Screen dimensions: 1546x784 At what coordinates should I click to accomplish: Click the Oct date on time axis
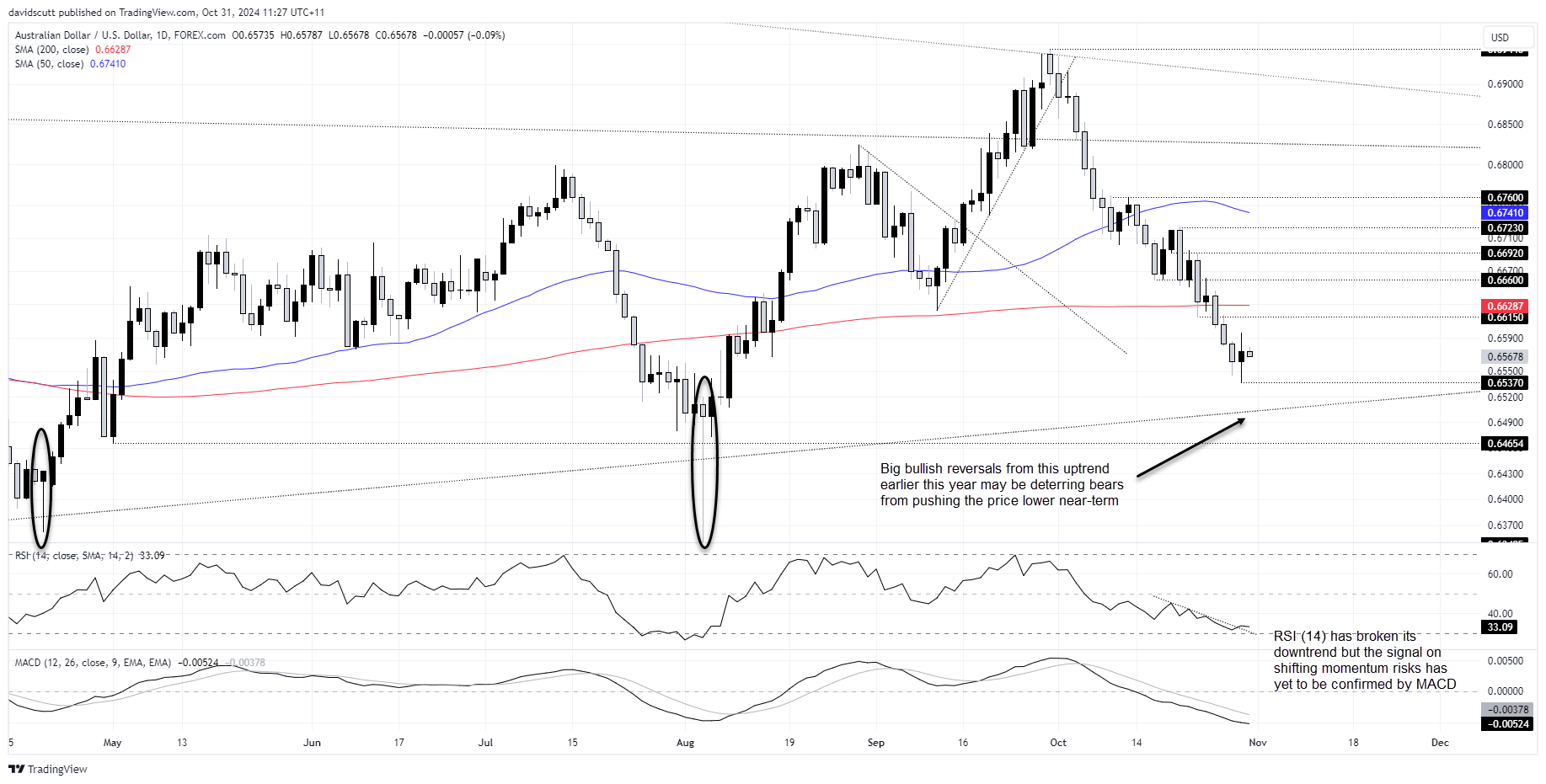coord(1058,743)
